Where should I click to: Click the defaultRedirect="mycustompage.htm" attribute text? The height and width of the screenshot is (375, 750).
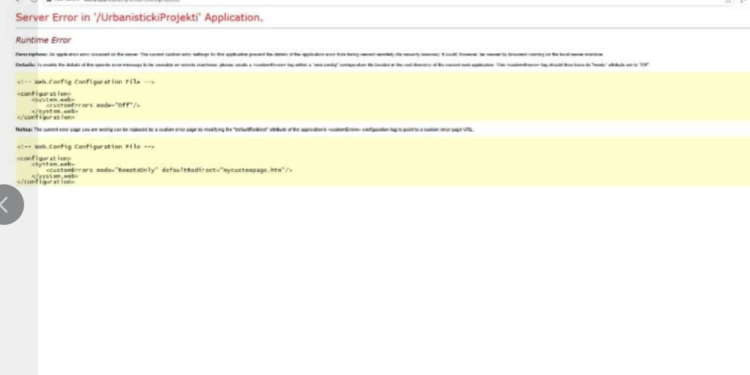point(227,170)
